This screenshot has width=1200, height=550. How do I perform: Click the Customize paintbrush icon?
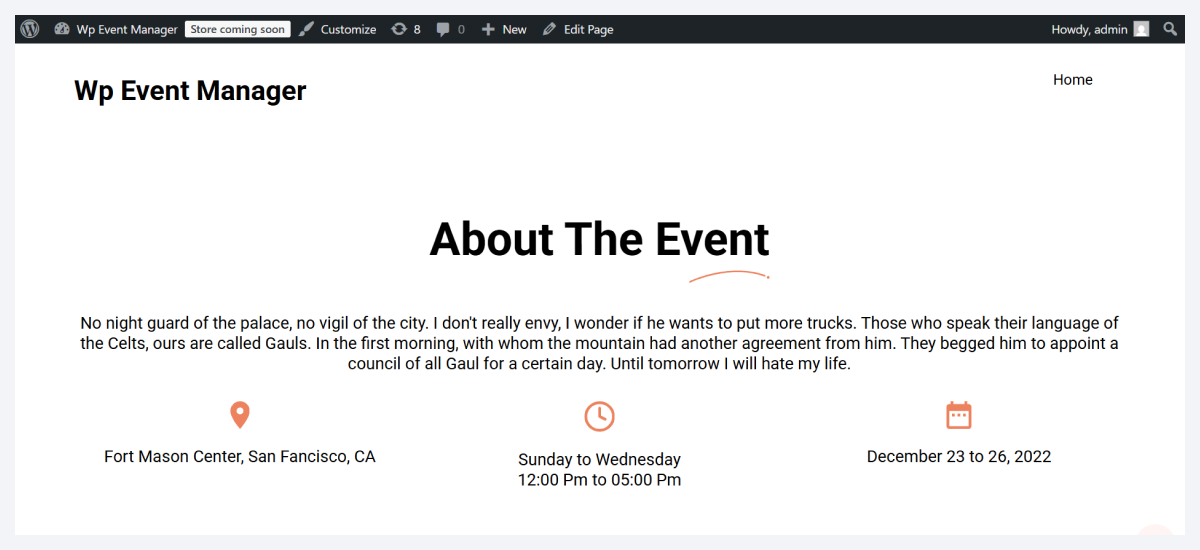coord(306,29)
